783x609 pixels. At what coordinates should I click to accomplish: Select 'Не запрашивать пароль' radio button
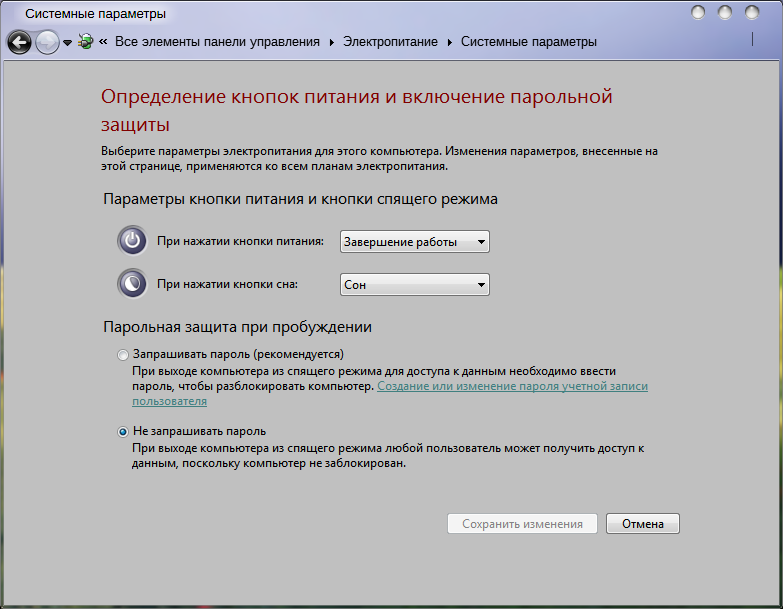tap(122, 432)
